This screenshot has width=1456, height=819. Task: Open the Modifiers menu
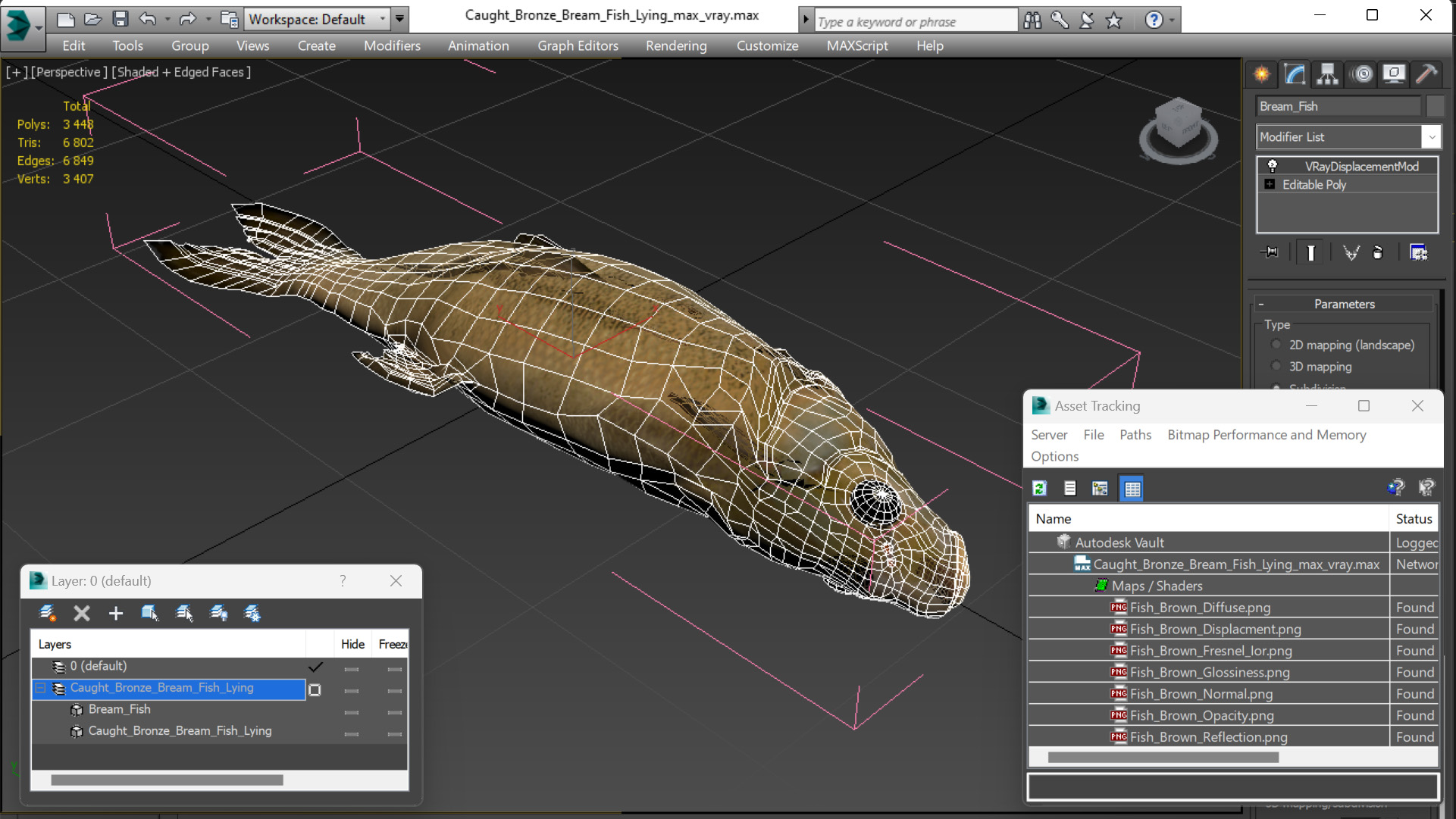[x=392, y=45]
